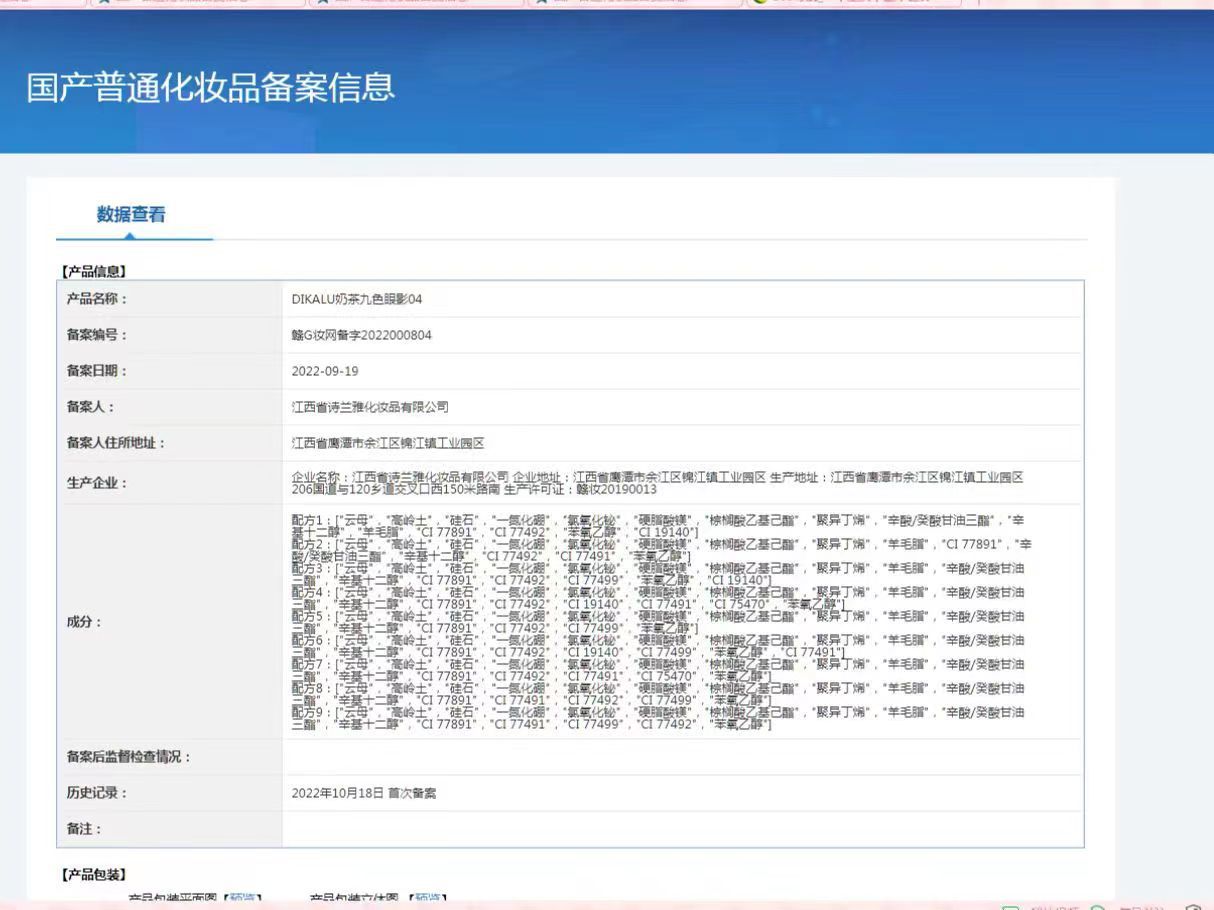Click the empty 备案后监督检查情况 value cell
Screen dimensions: 1214x910
coord(682,757)
